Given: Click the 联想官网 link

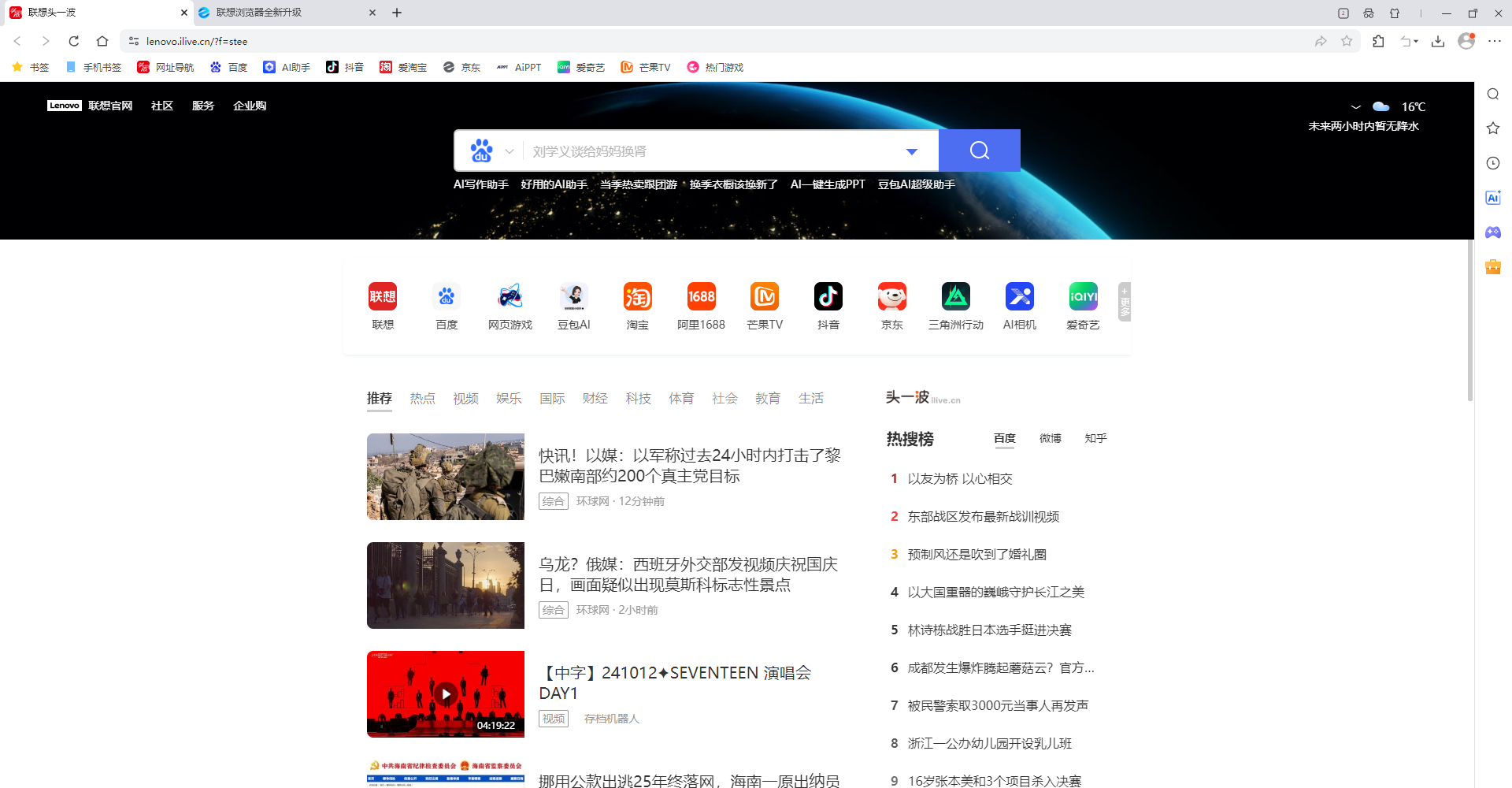Looking at the screenshot, I should [x=110, y=106].
